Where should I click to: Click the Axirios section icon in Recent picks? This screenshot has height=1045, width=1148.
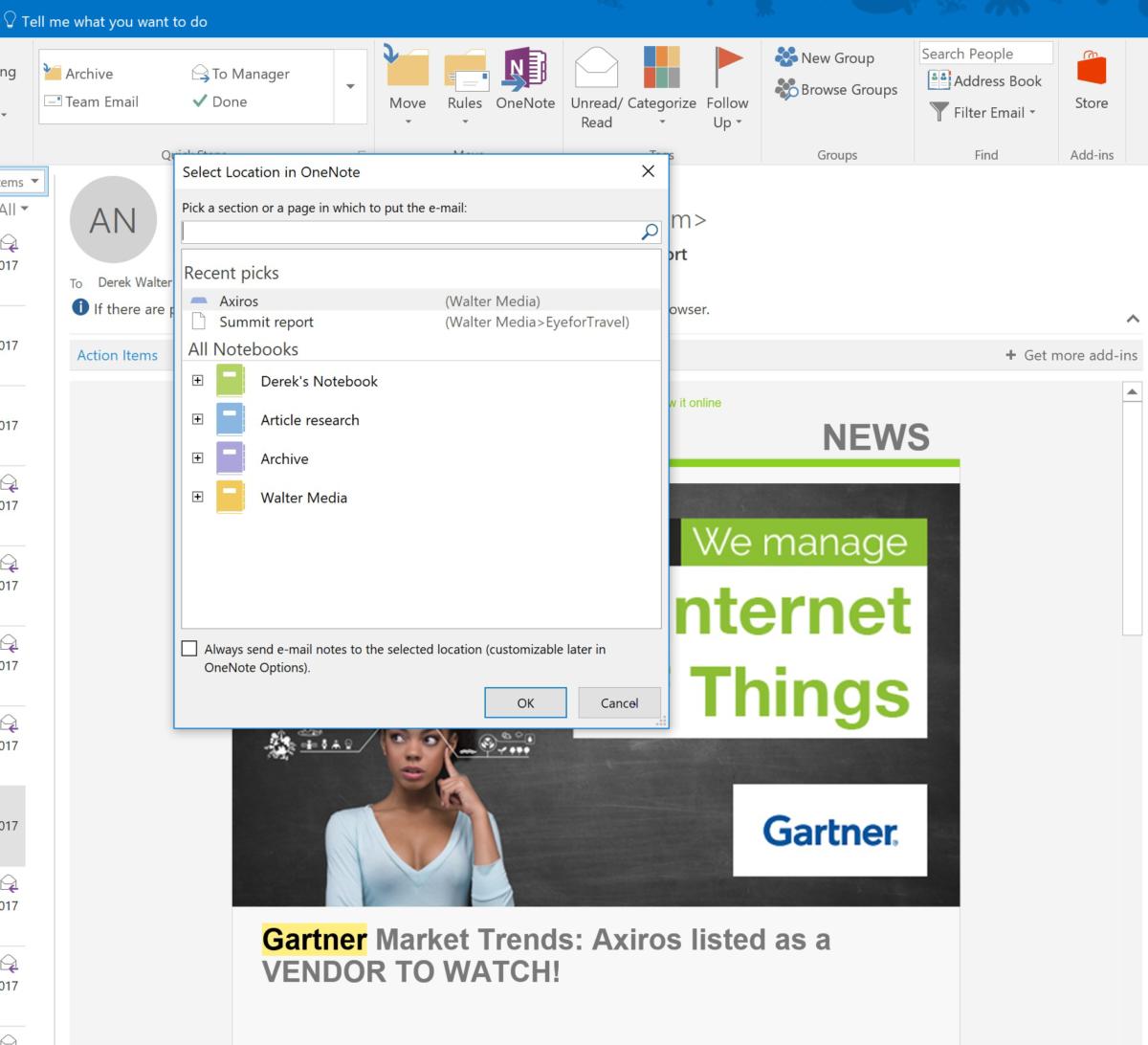(199, 301)
